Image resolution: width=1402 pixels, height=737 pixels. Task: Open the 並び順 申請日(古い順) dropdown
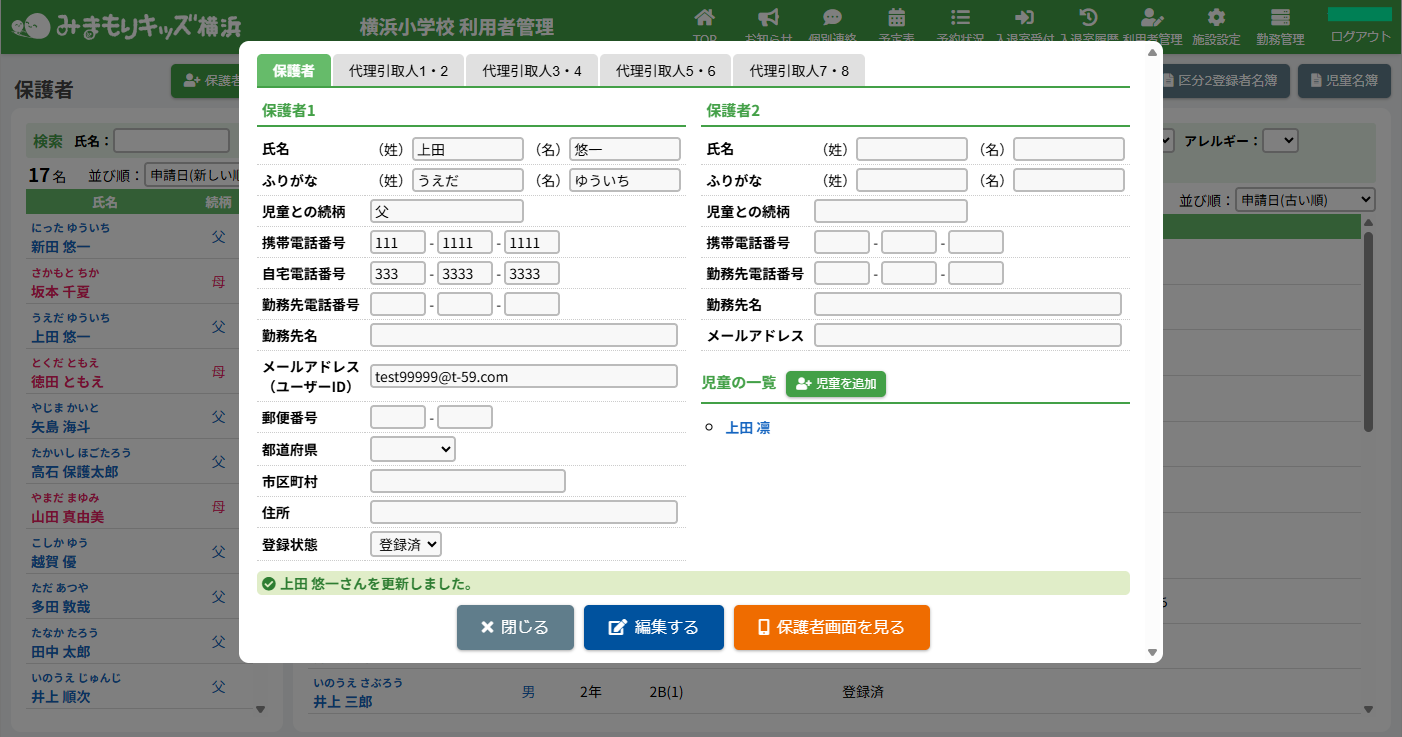(x=1305, y=200)
